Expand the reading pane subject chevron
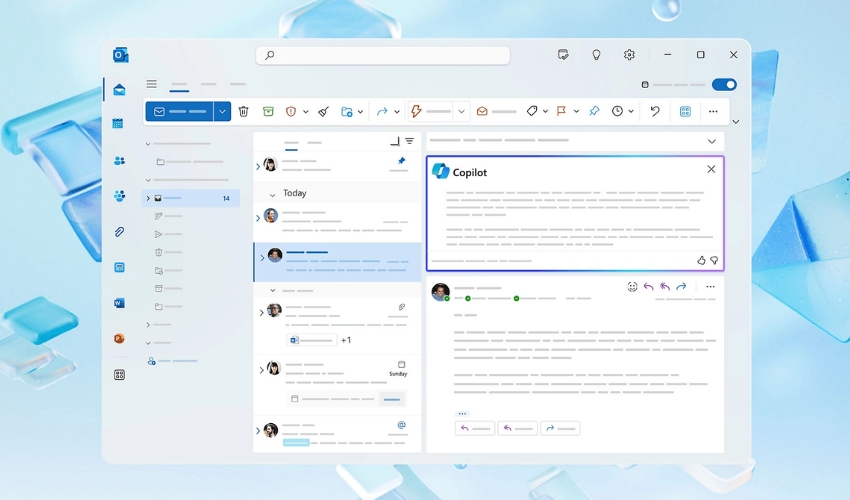850x500 pixels. point(712,141)
